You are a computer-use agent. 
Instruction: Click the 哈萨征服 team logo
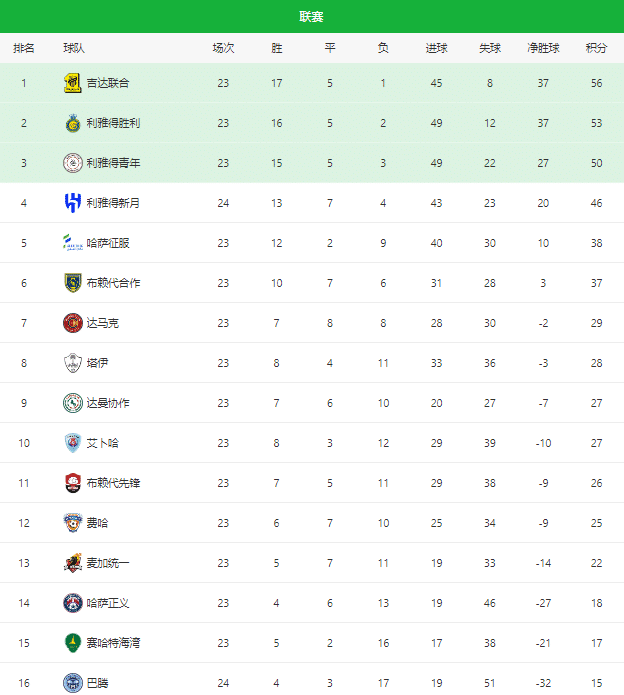72,243
